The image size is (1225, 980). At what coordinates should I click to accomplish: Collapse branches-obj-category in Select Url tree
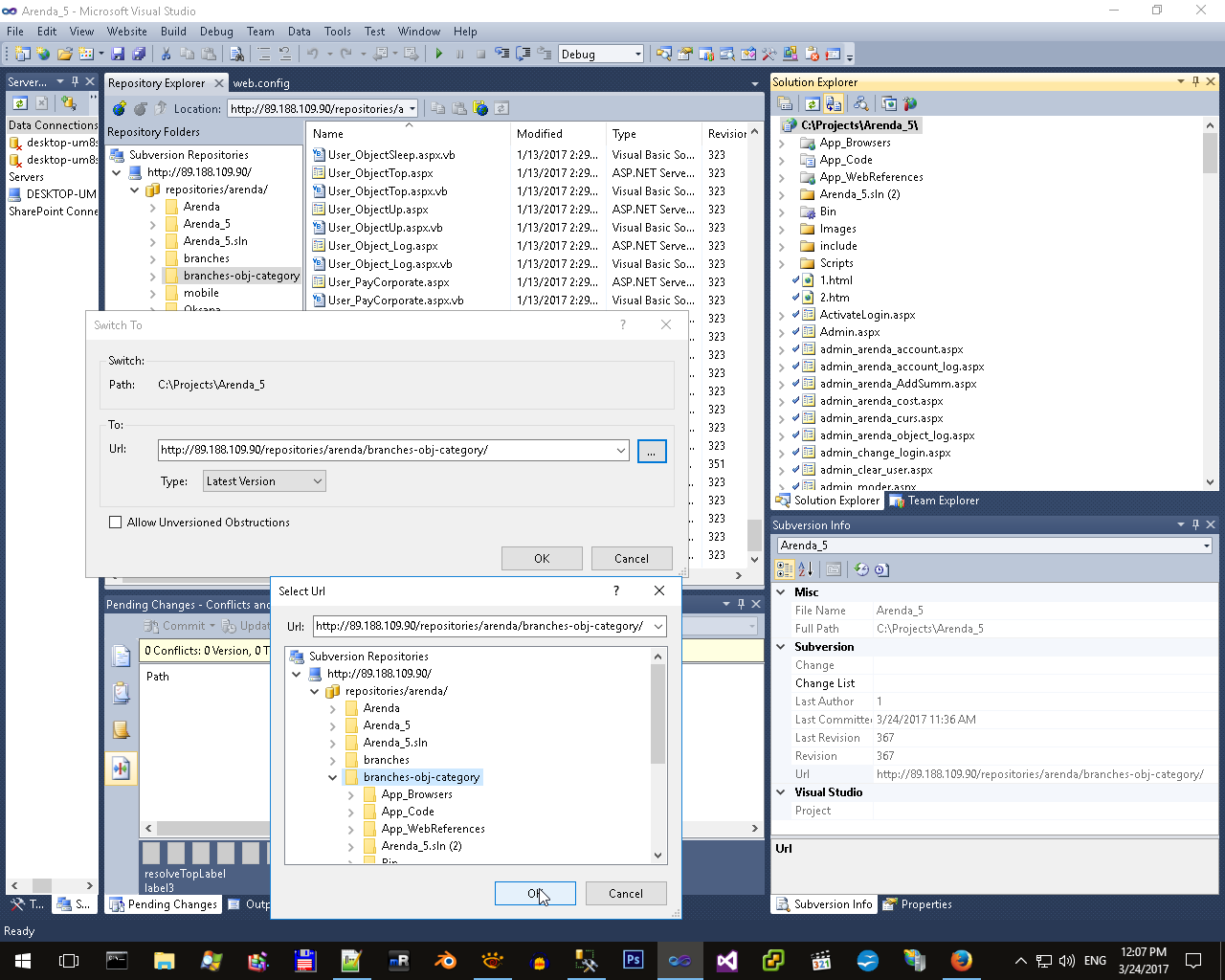coord(332,777)
